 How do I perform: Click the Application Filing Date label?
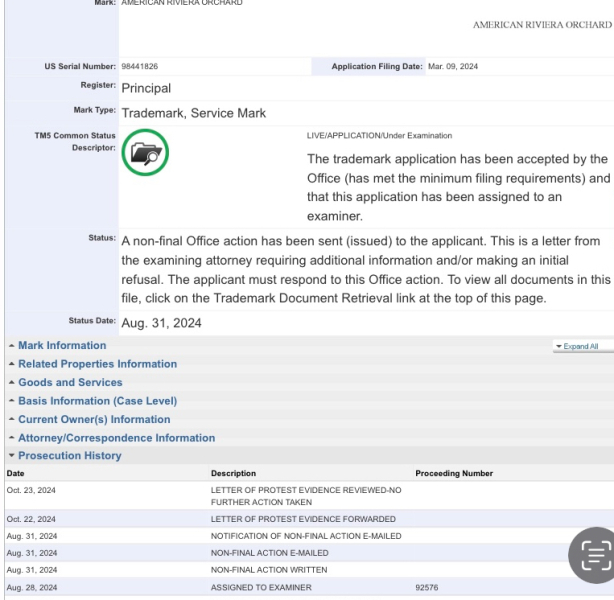coord(377,67)
